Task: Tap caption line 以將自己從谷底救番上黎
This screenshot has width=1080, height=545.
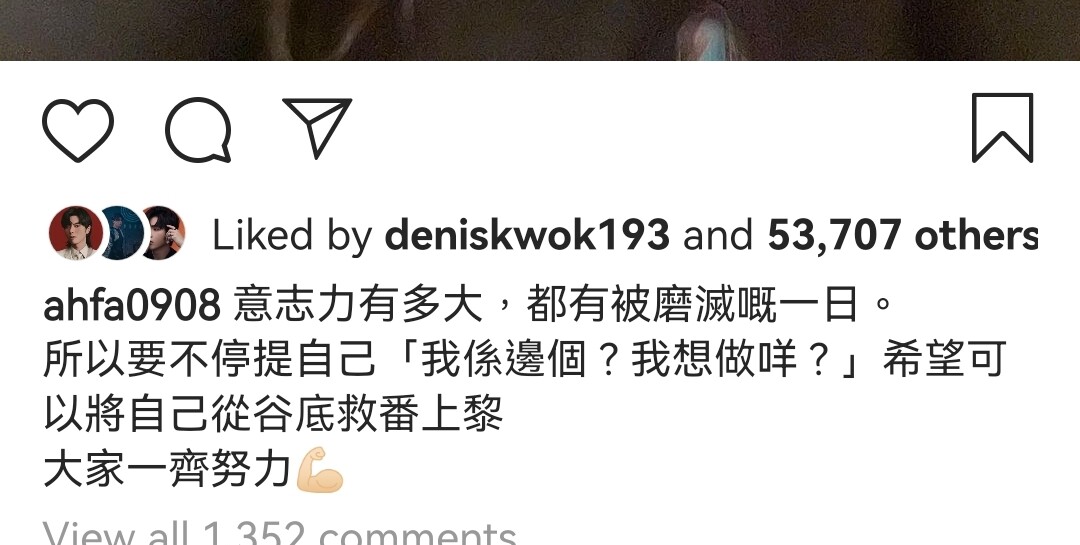Action: pos(273,415)
